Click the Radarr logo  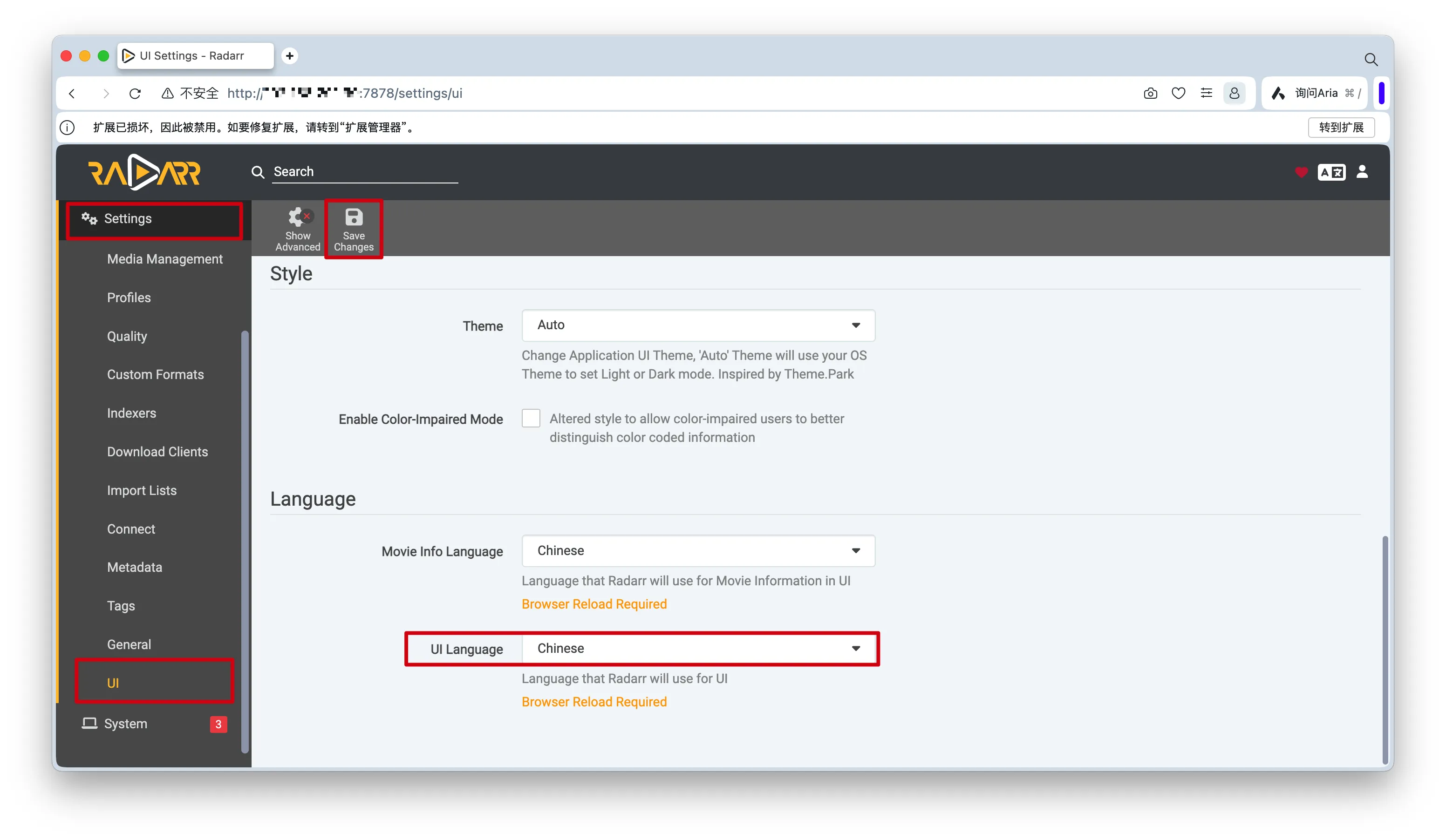click(144, 172)
